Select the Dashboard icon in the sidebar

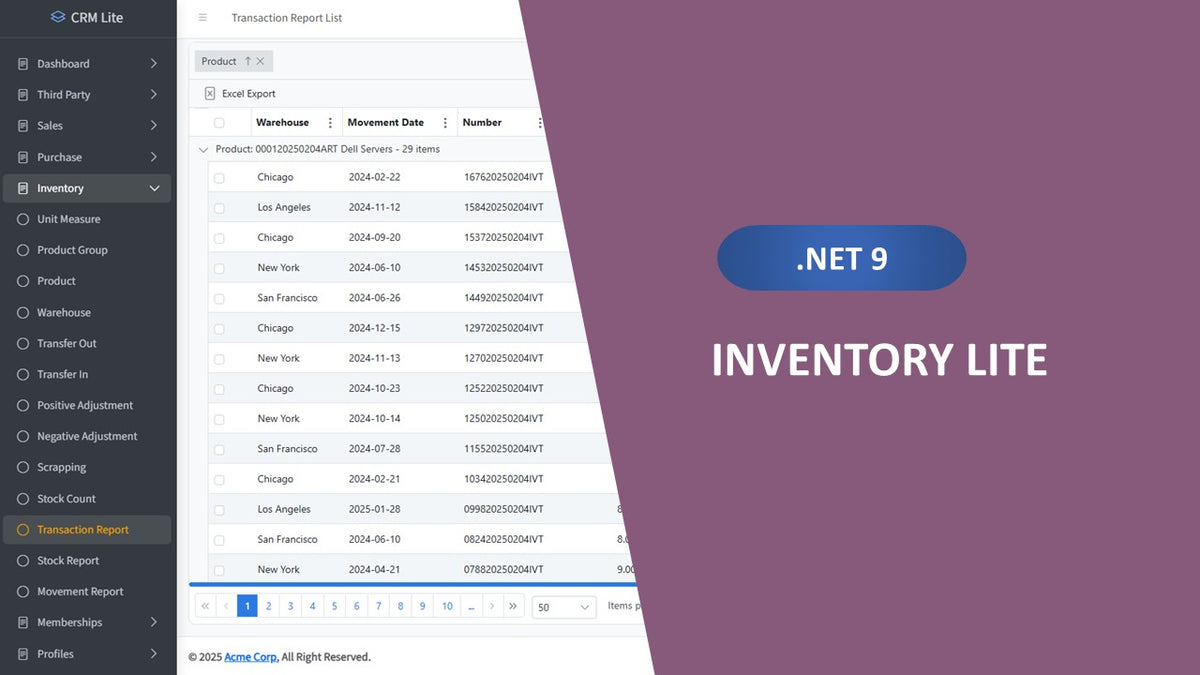click(21, 62)
